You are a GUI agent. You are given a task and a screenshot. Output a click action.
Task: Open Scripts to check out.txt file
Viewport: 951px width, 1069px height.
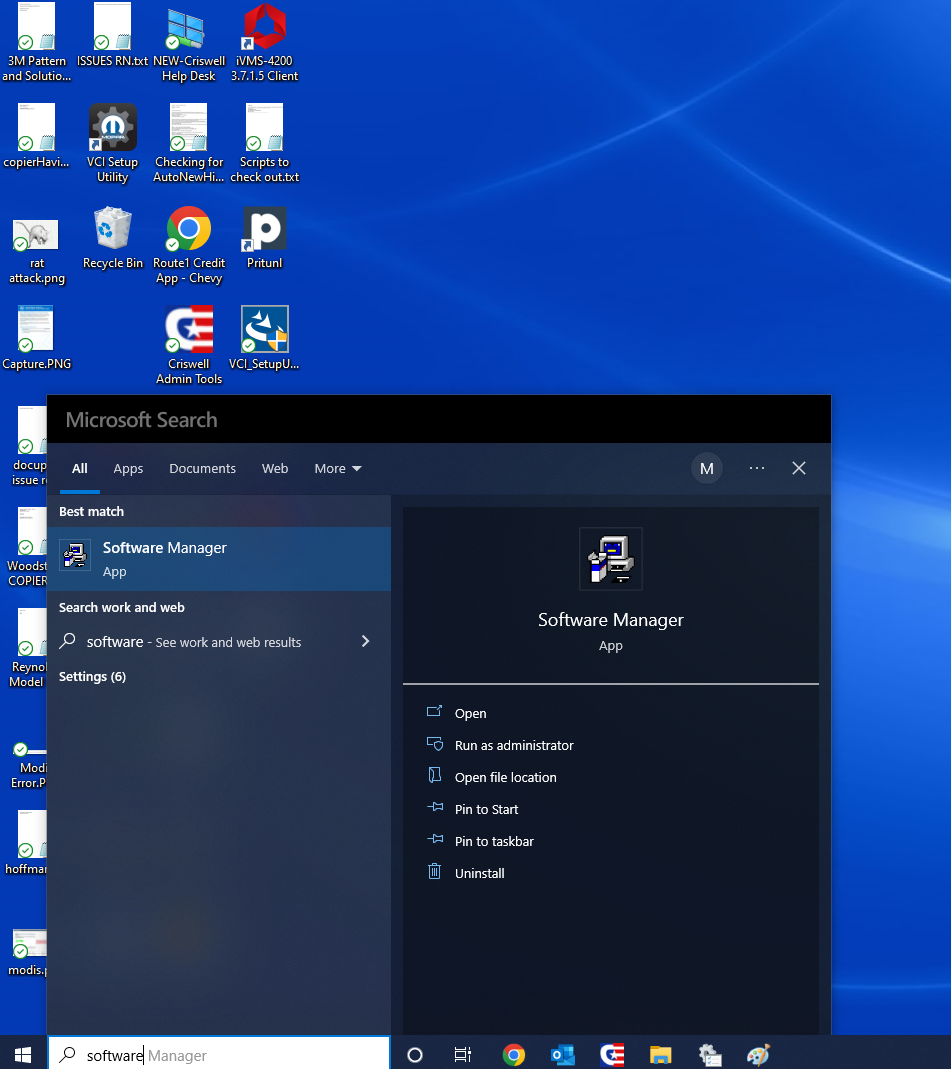[x=265, y=143]
